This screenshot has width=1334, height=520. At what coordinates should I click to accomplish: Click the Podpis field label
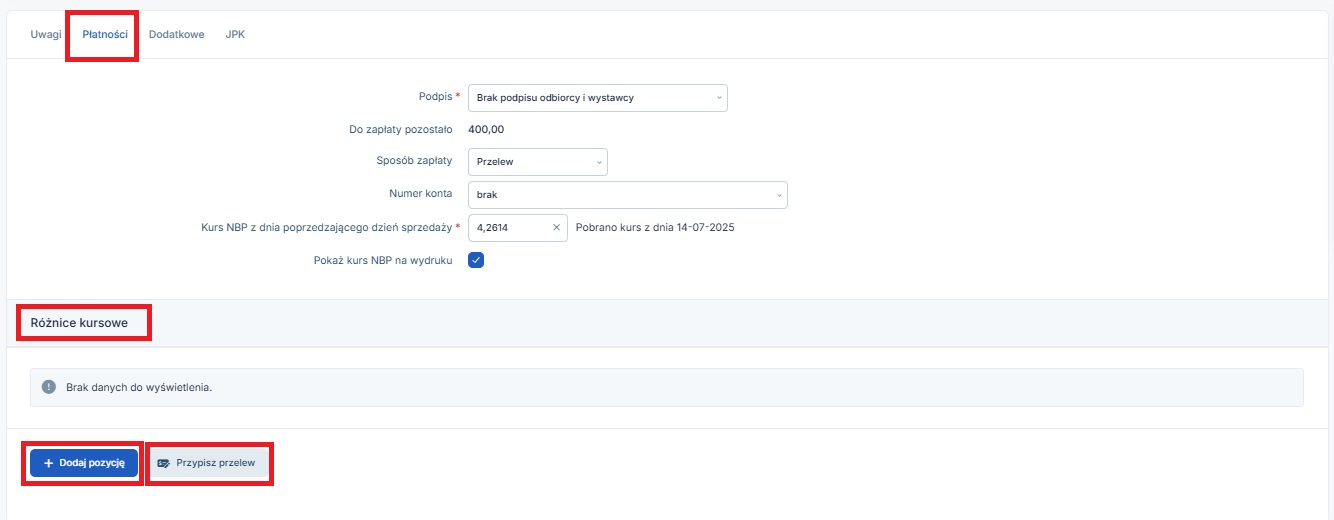pos(436,98)
